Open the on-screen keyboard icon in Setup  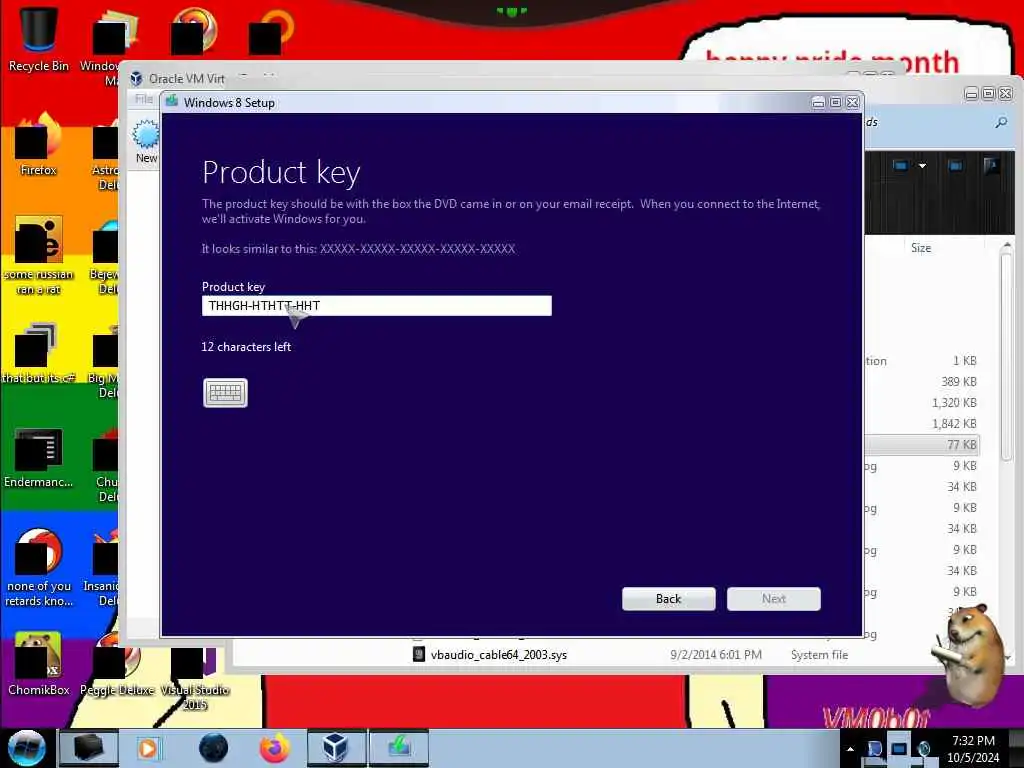click(x=225, y=392)
